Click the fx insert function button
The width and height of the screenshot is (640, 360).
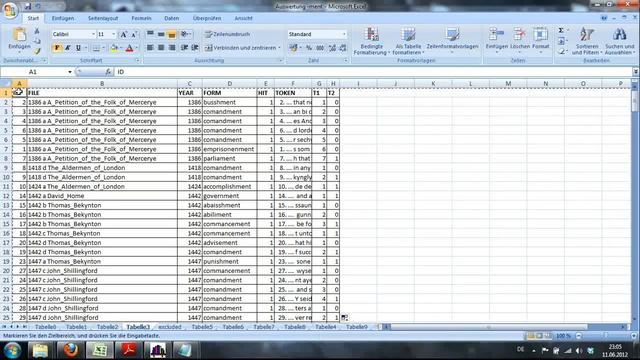click(108, 72)
